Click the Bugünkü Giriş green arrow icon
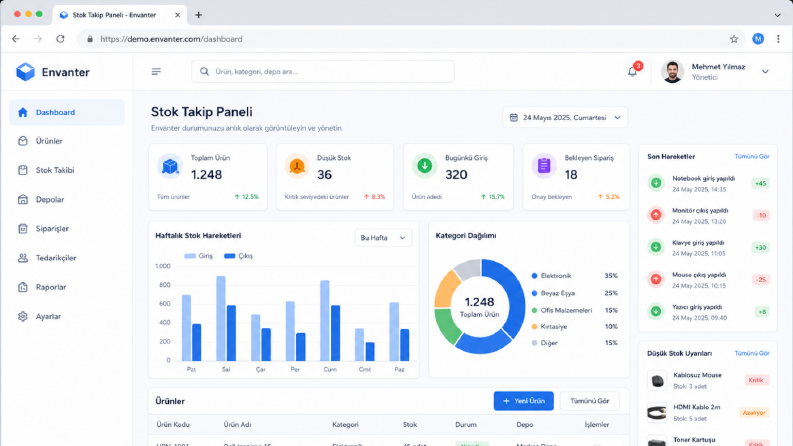The width and height of the screenshot is (793, 446). click(424, 166)
